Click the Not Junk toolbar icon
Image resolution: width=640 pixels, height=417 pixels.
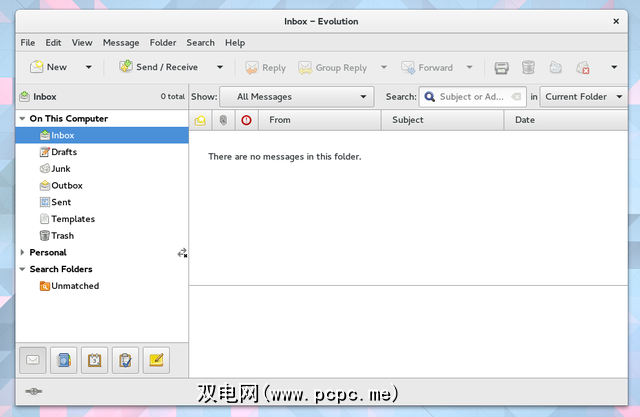click(x=583, y=68)
